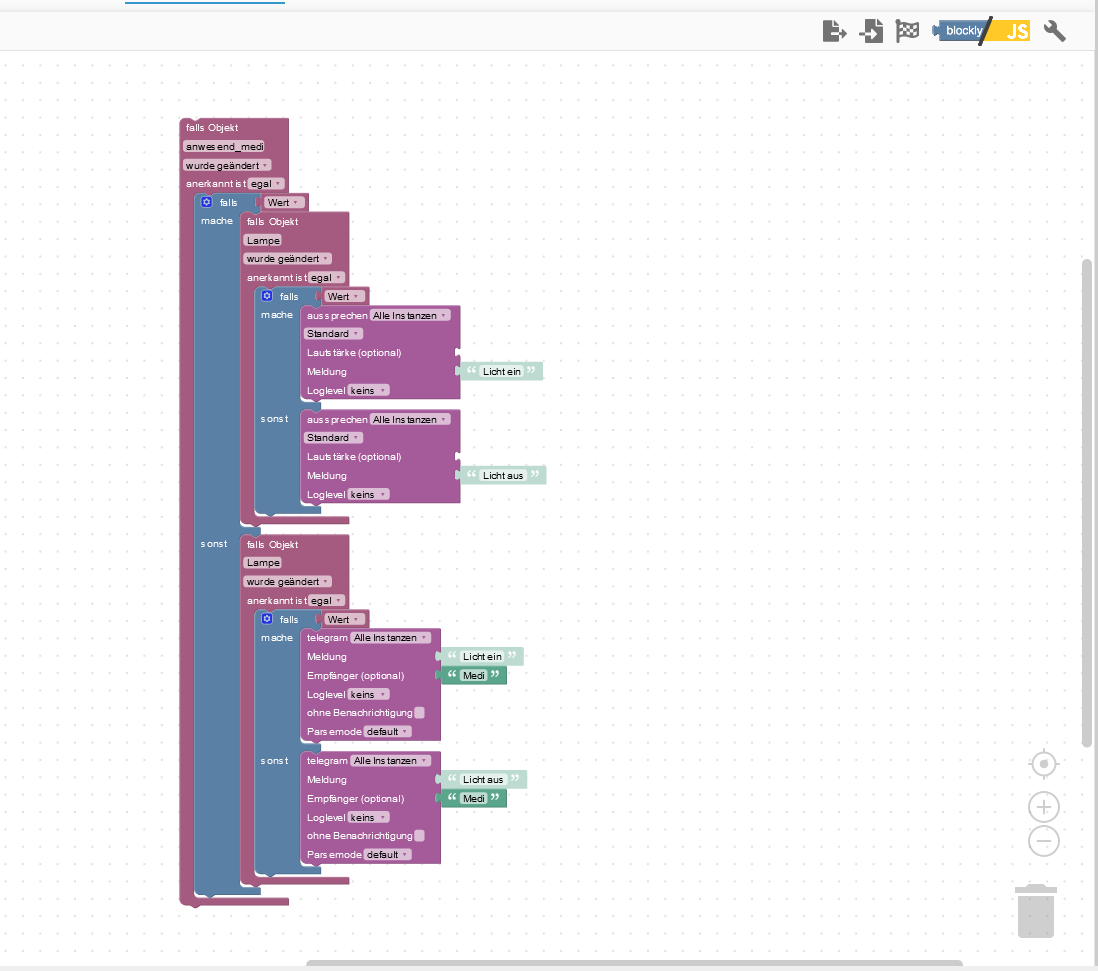
Task: Open 'egal' dropdown in upper Lampe block
Action: (326, 278)
